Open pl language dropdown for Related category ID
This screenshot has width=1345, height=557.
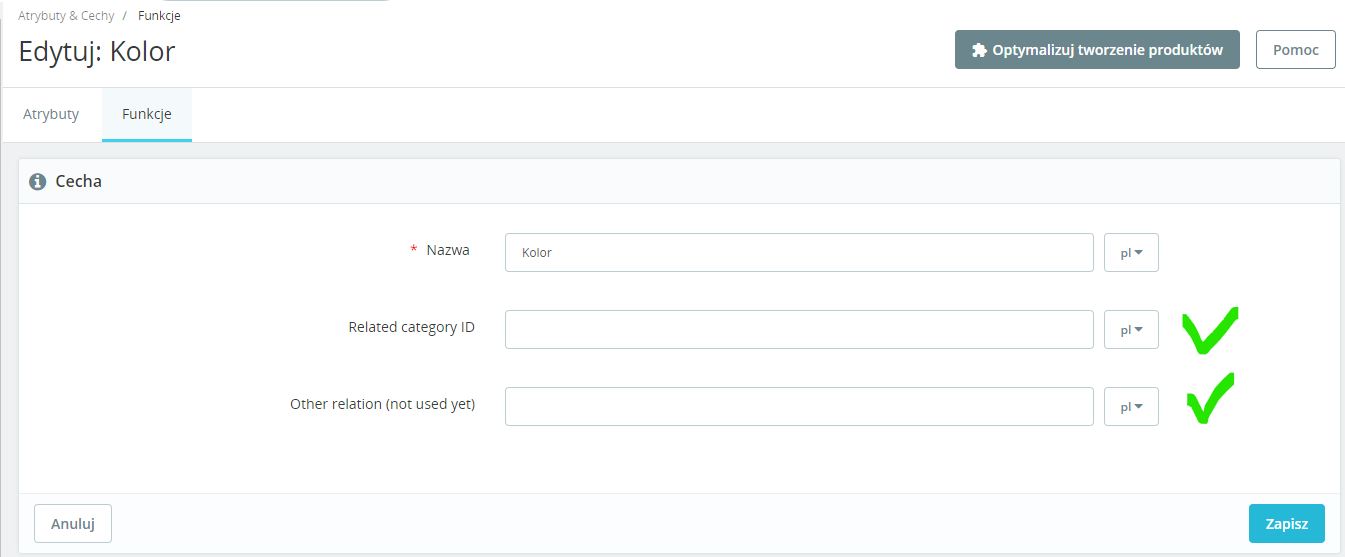point(1131,330)
